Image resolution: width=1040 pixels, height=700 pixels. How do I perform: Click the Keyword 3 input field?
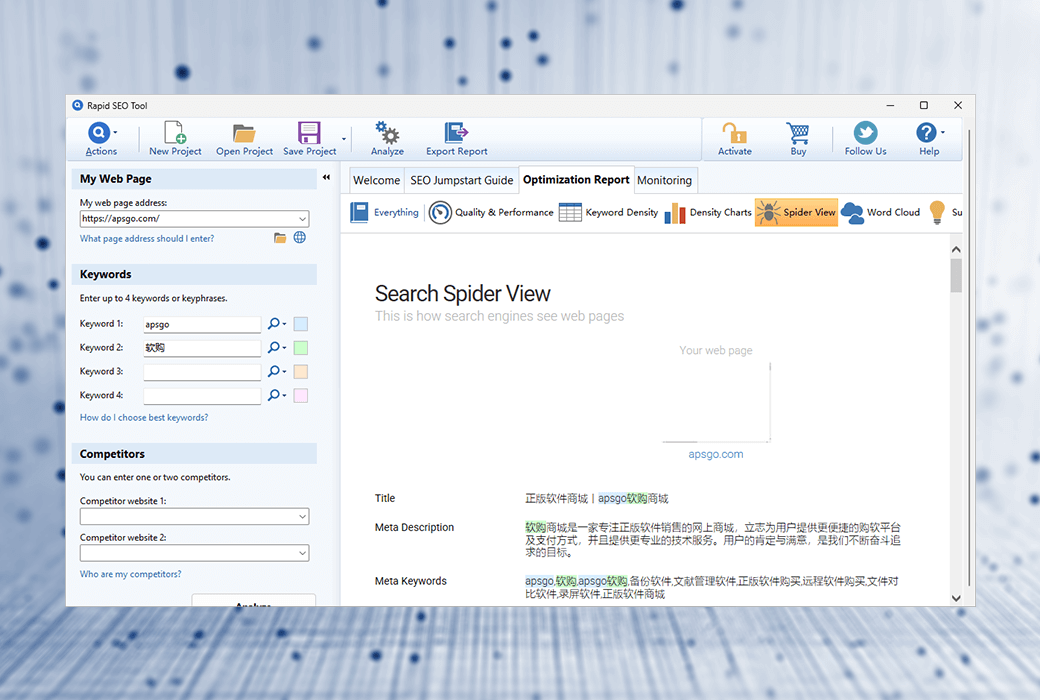202,372
